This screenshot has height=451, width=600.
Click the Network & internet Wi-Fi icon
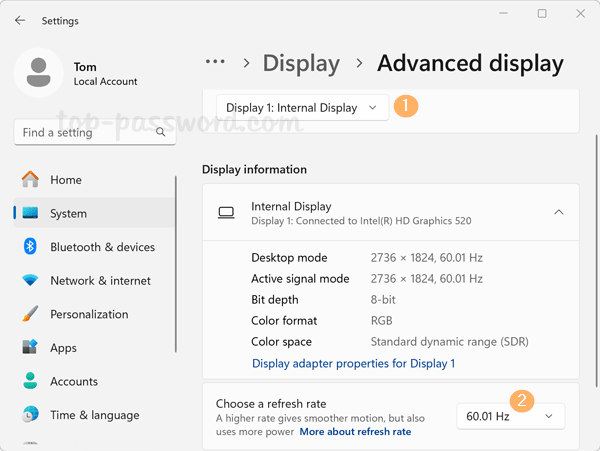pos(30,281)
